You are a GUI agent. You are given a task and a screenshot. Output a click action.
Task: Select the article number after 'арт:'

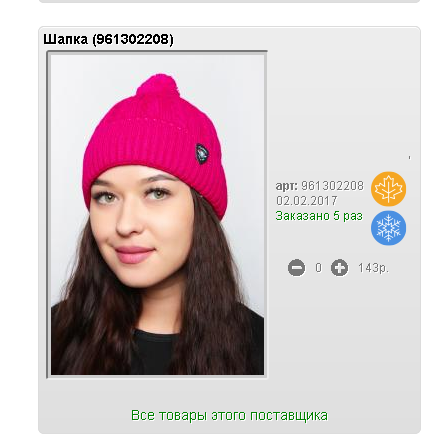tap(332, 186)
